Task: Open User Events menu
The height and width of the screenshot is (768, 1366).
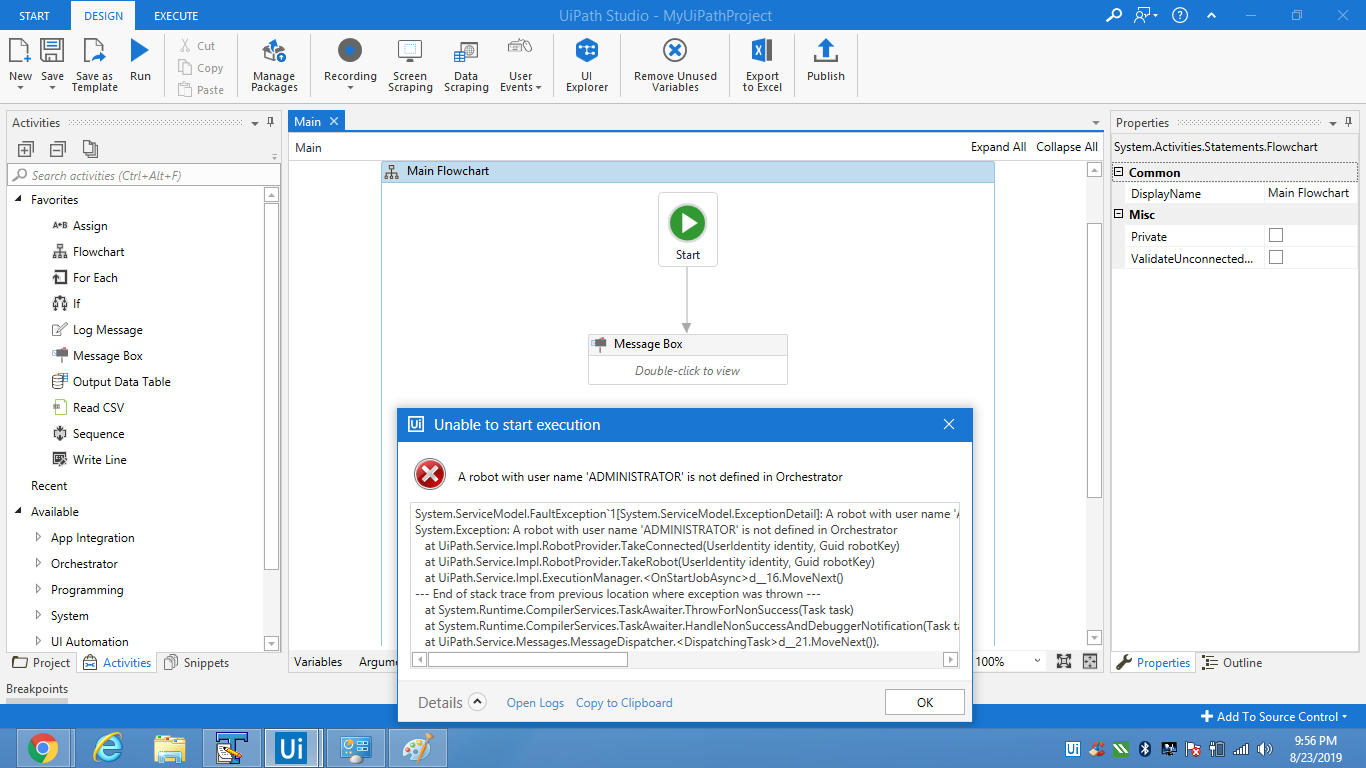Action: click(520, 66)
